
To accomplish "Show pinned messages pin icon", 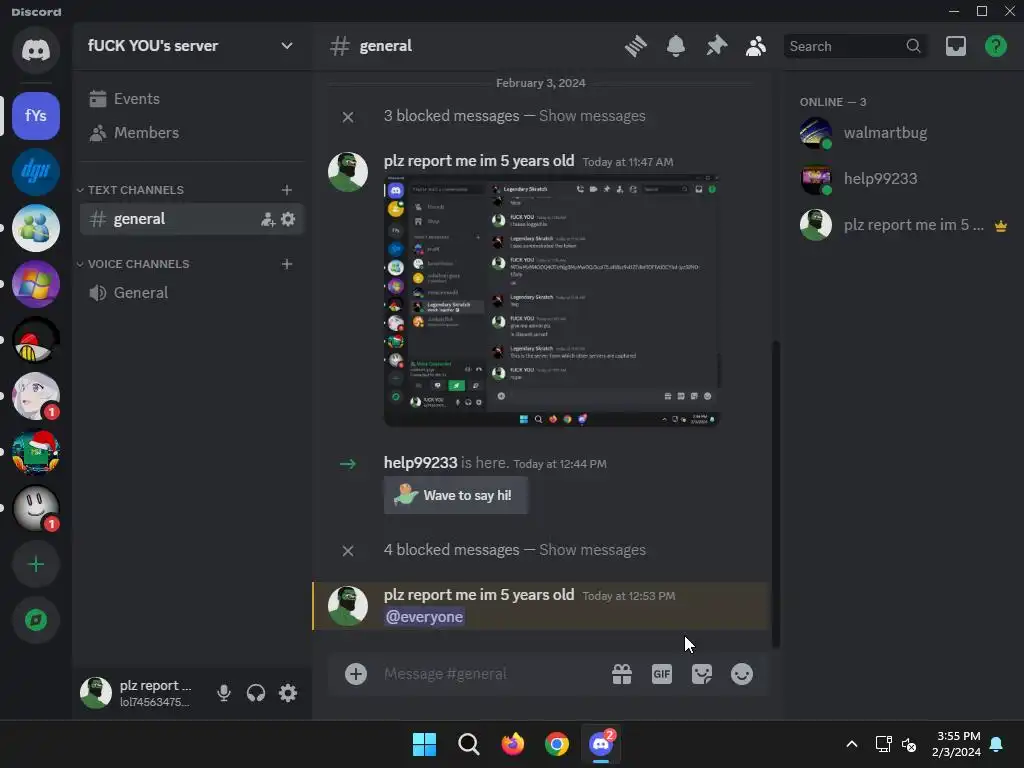I will (716, 46).
